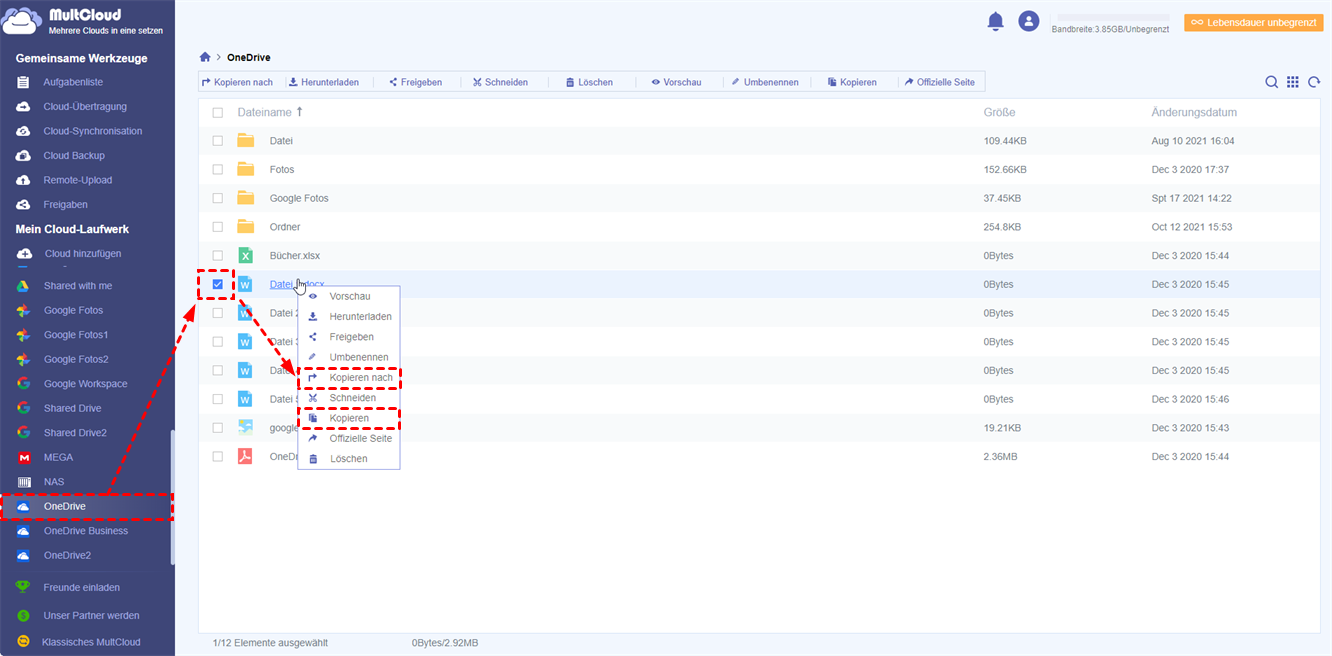
Task: Open Freigaben in sidebar
Action: [x=66, y=204]
